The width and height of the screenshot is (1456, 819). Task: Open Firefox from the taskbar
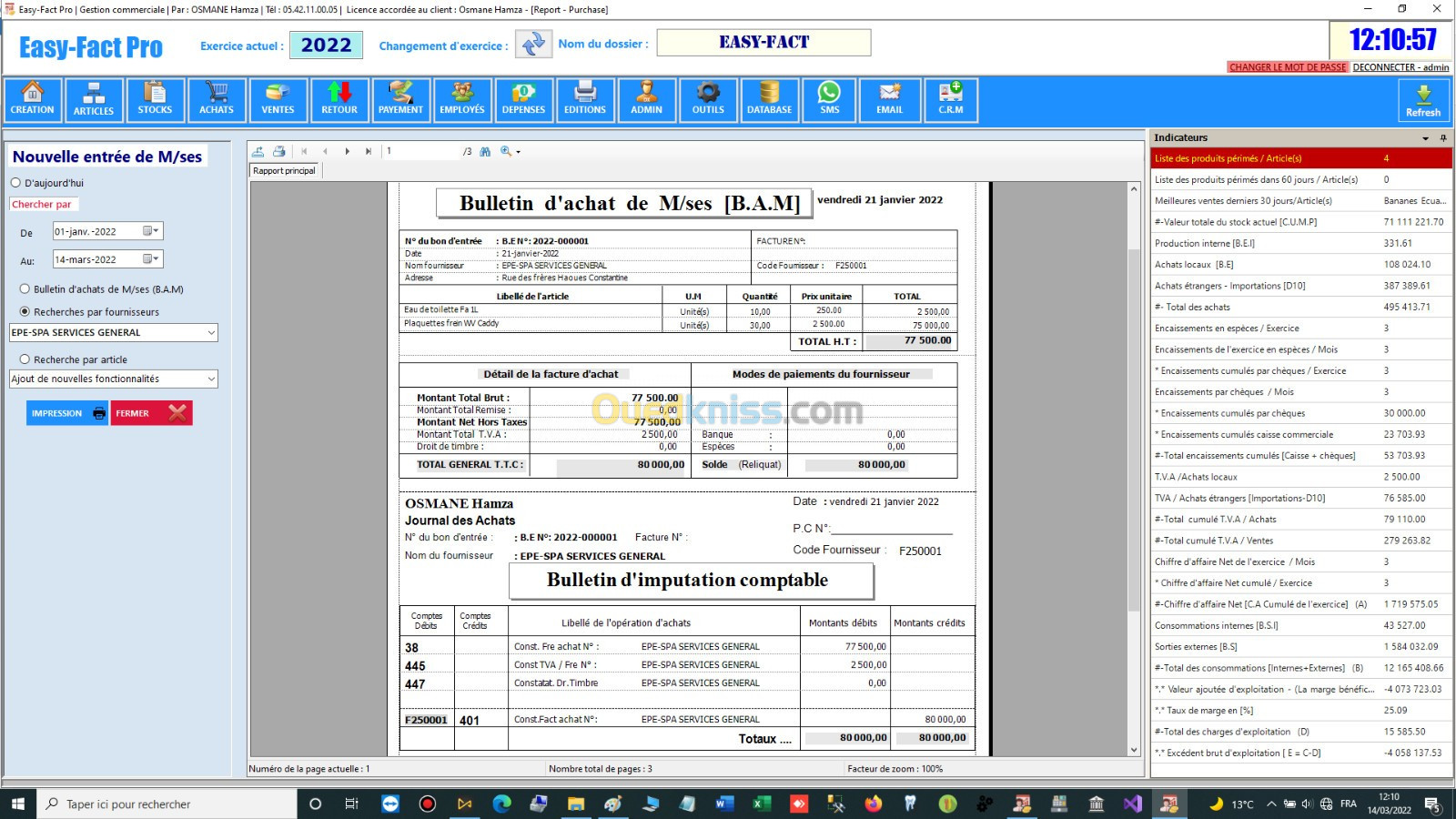[x=874, y=804]
